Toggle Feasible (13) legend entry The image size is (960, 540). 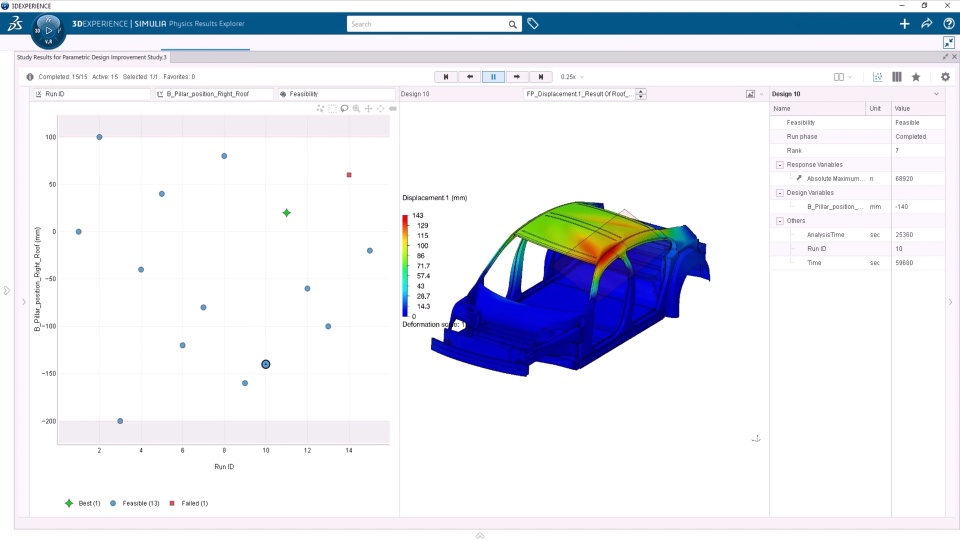134,503
